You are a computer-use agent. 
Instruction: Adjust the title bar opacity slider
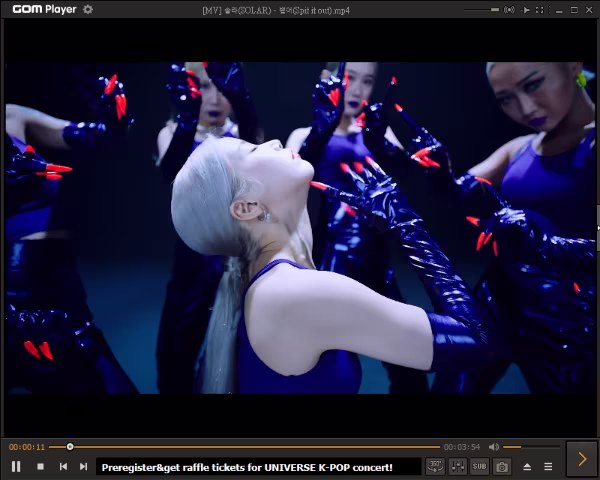pos(481,10)
